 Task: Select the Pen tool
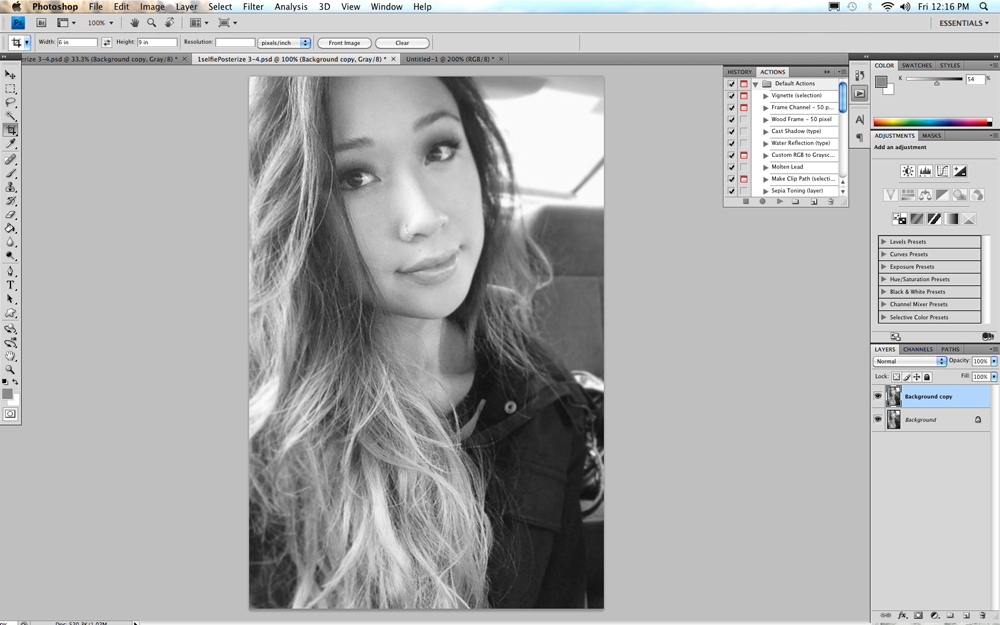point(10,271)
